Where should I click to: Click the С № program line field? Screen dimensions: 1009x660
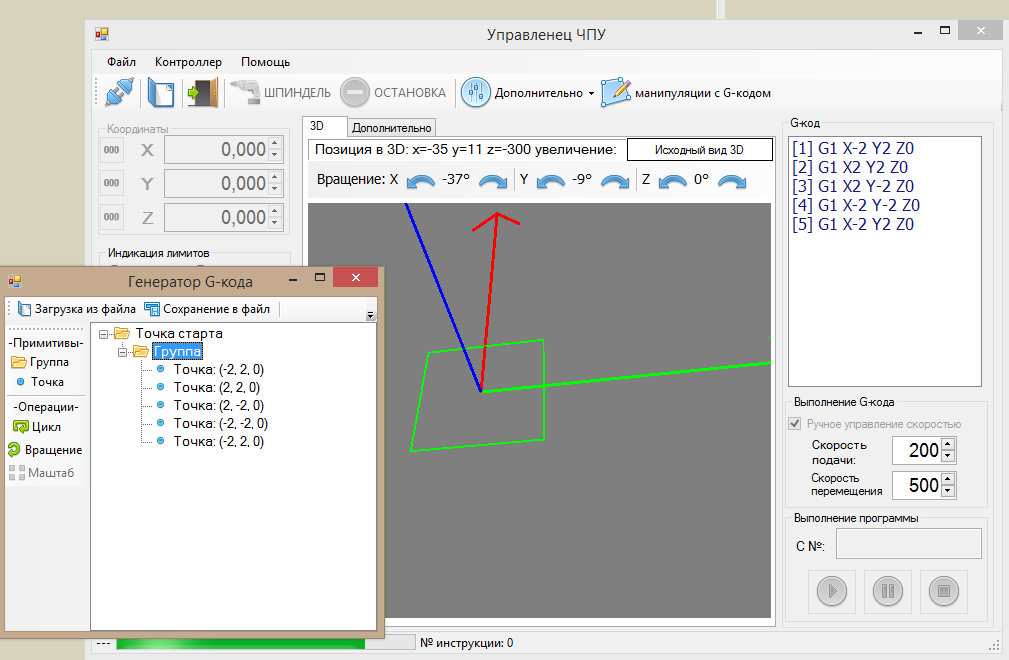[x=909, y=544]
